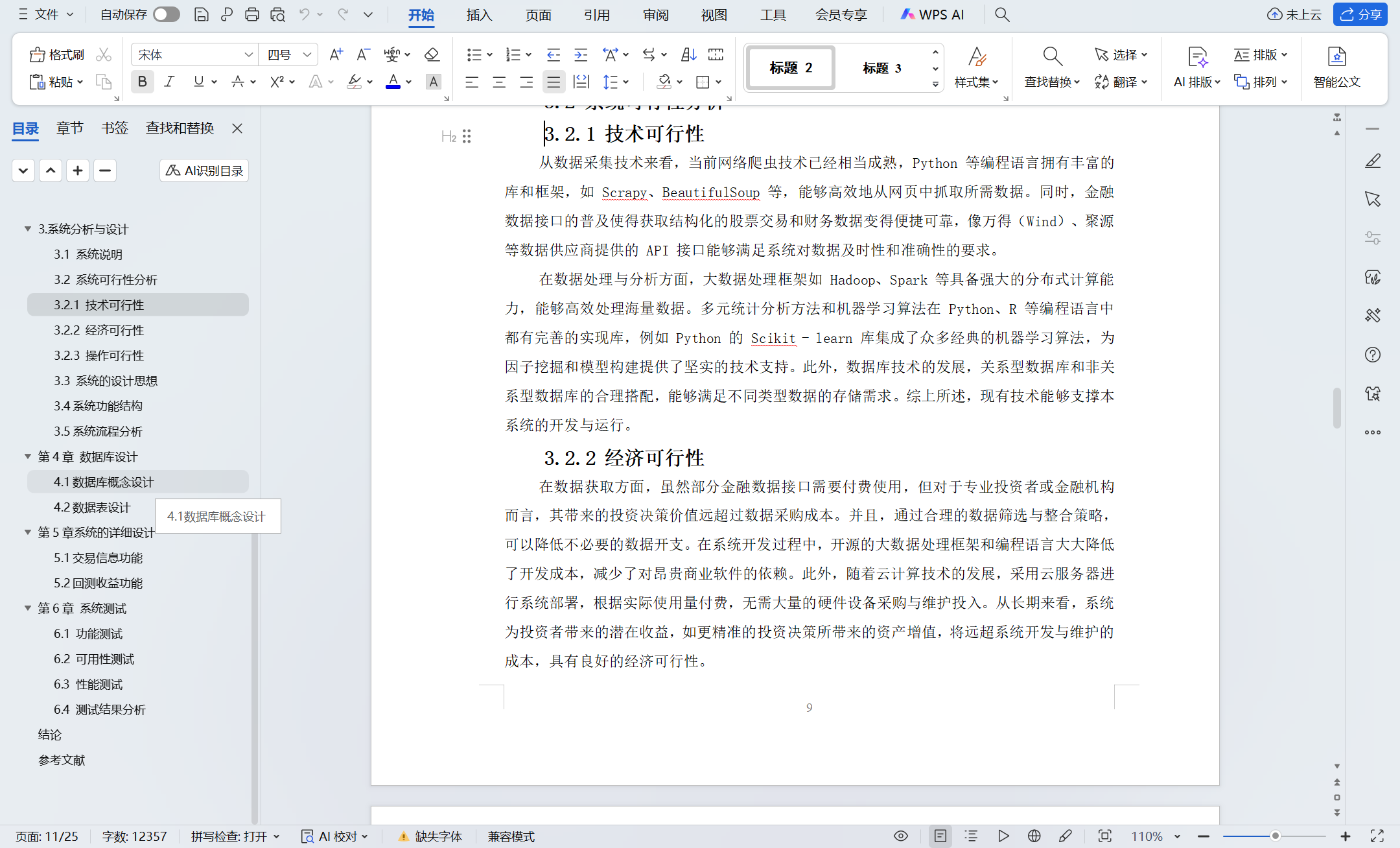Image resolution: width=1400 pixels, height=848 pixels.
Task: Click the web layout globe icon in status bar
Action: coord(1034,836)
